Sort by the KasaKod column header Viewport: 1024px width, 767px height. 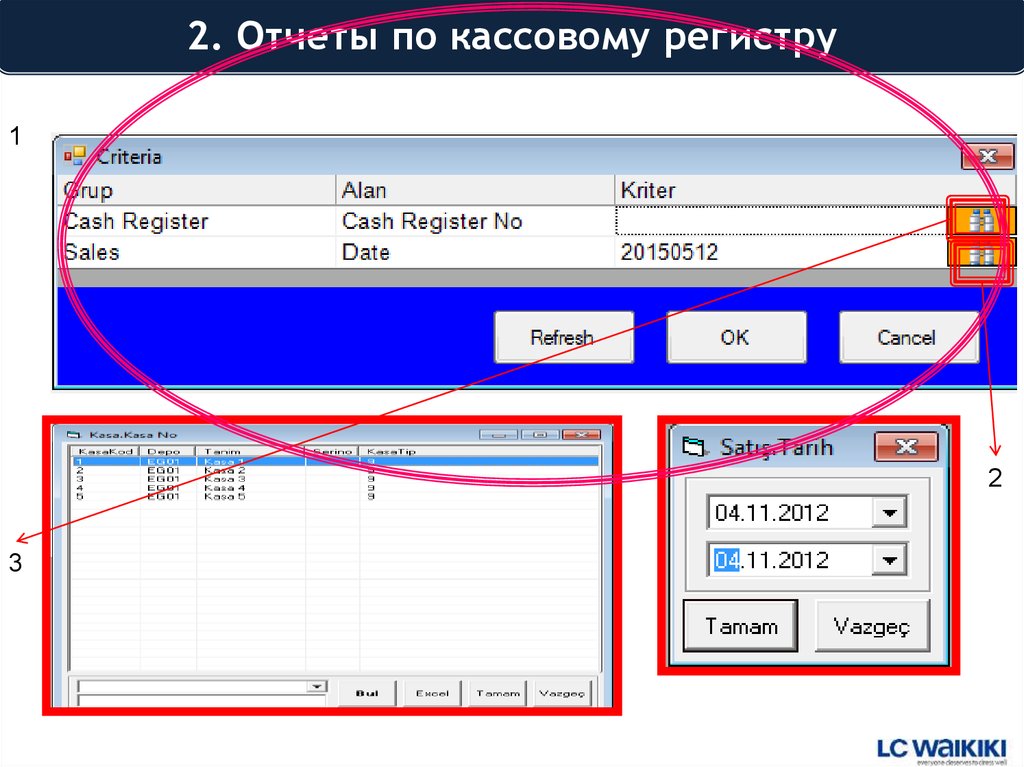(x=104, y=451)
